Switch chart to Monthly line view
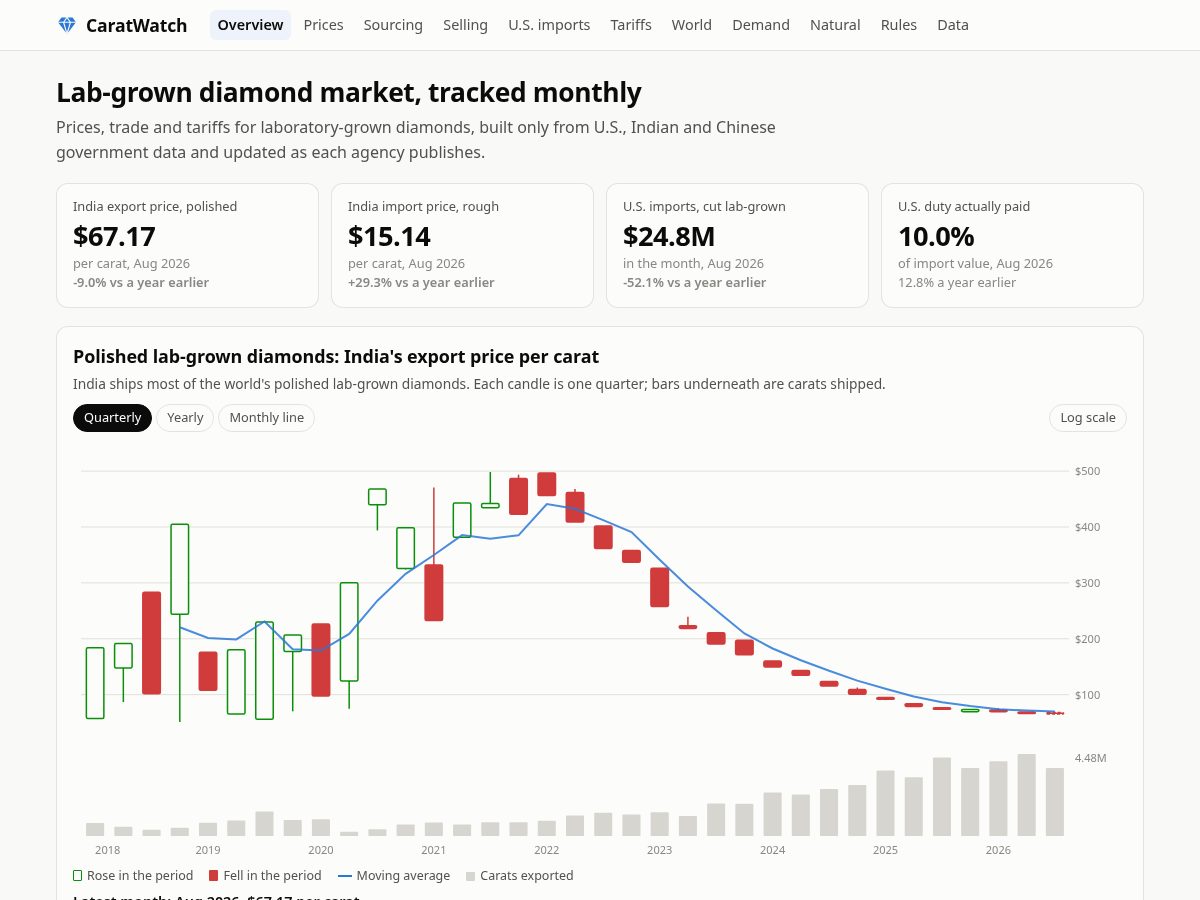Image resolution: width=1200 pixels, height=900 pixels. click(x=266, y=418)
